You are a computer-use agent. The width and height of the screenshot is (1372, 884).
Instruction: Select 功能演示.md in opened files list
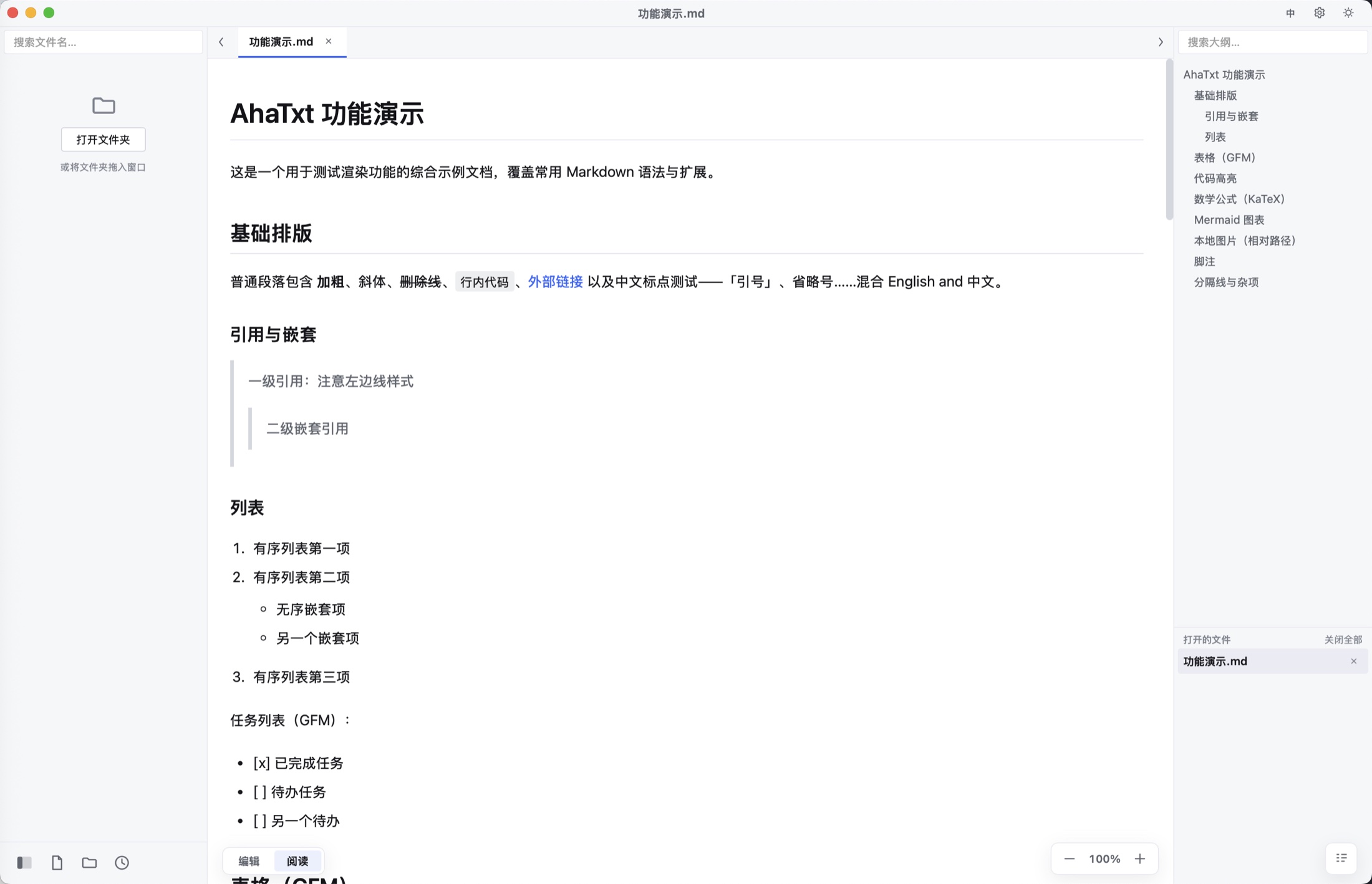point(1272,661)
